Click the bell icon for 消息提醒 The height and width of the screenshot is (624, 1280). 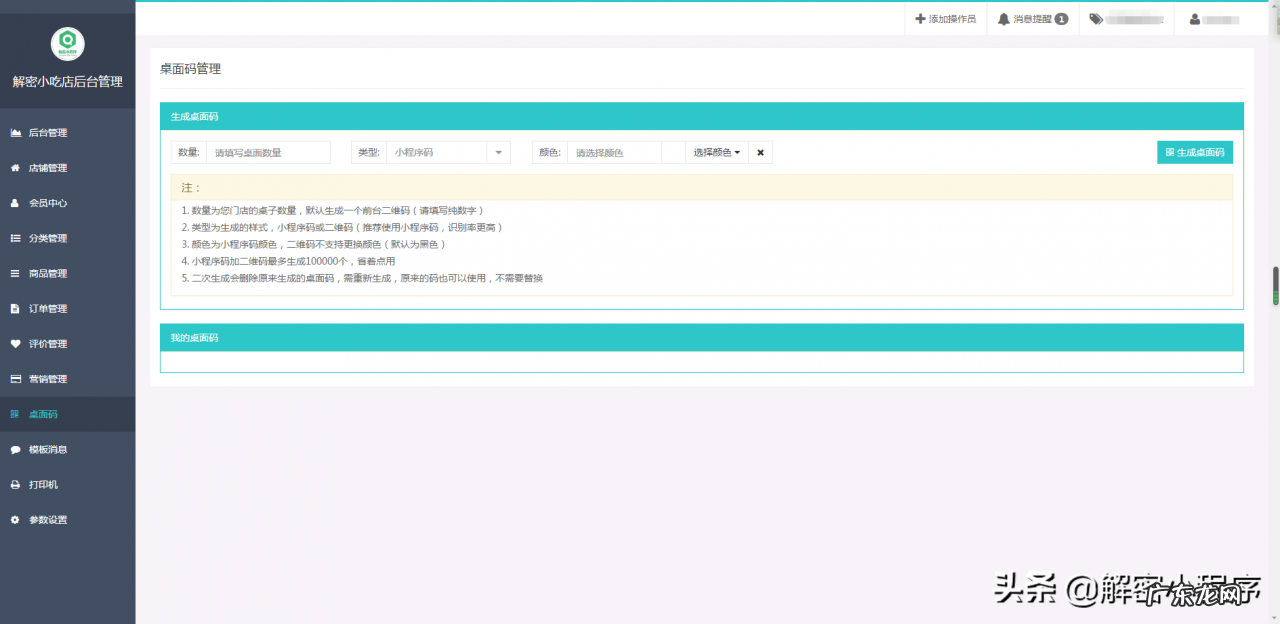point(1003,19)
